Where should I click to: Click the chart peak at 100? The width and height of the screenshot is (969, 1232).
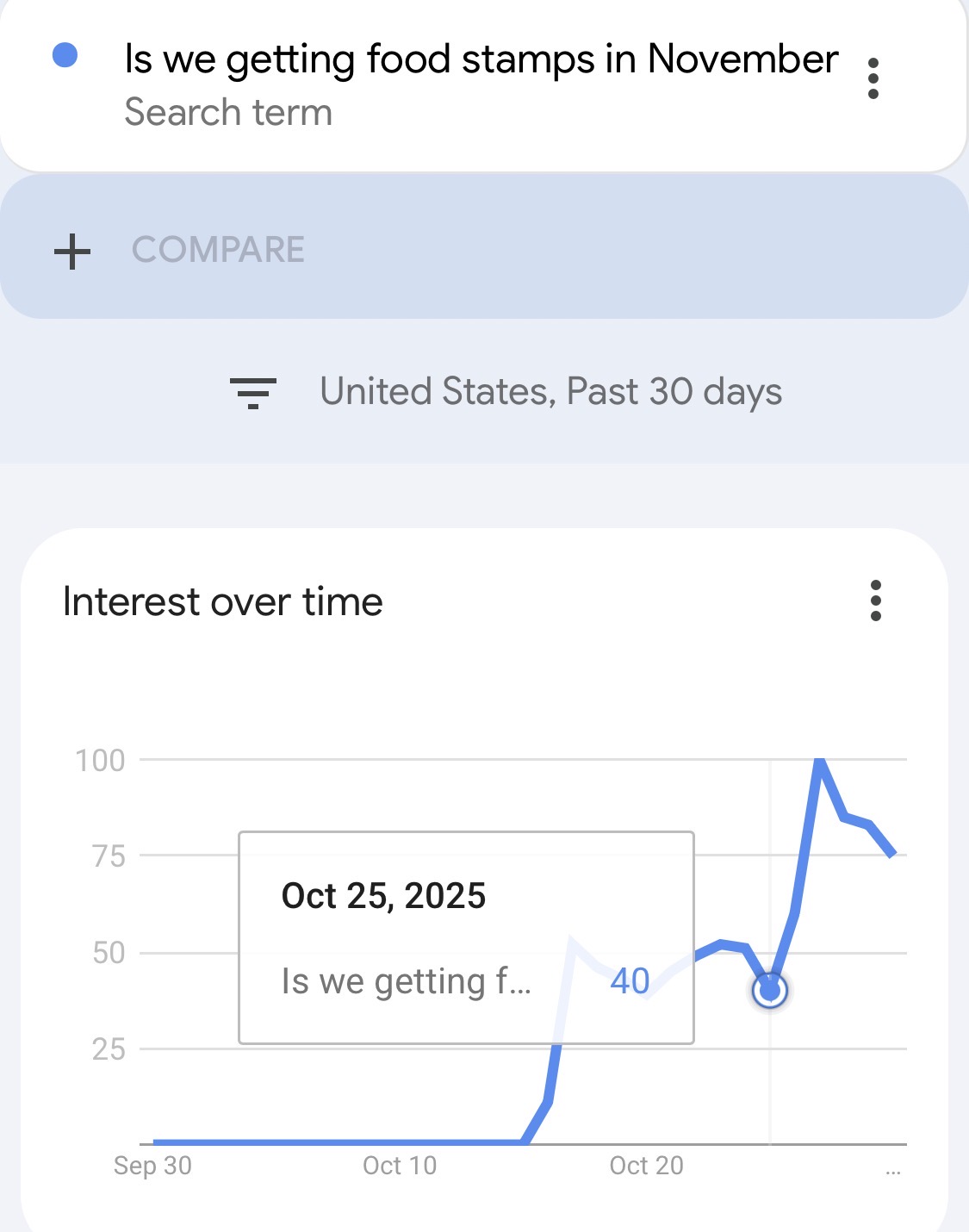click(820, 760)
